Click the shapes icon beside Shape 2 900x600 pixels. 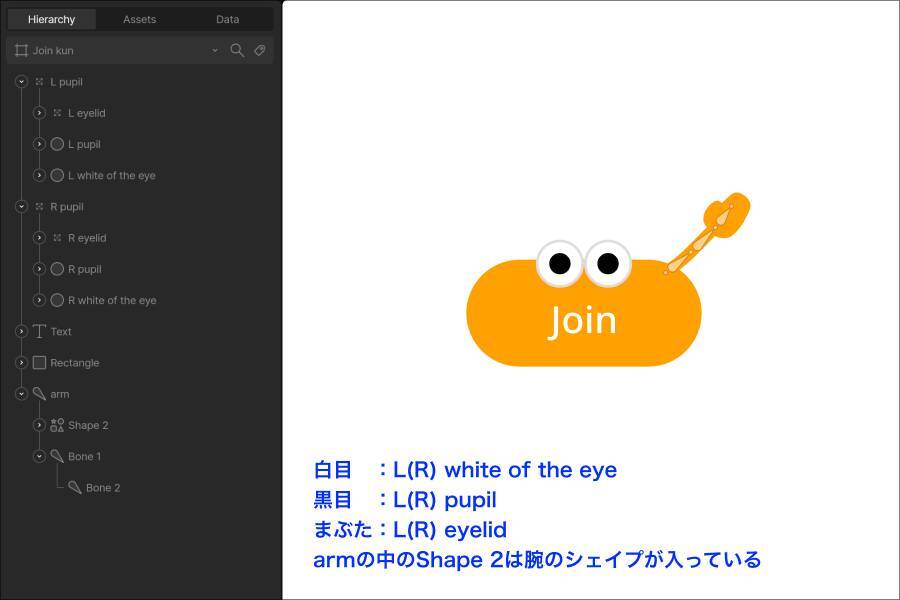(57, 425)
